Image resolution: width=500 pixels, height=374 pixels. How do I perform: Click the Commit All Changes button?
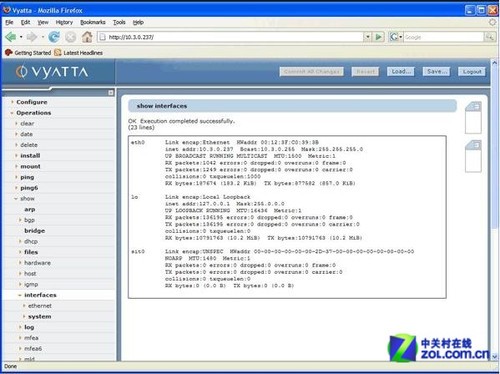[312, 72]
